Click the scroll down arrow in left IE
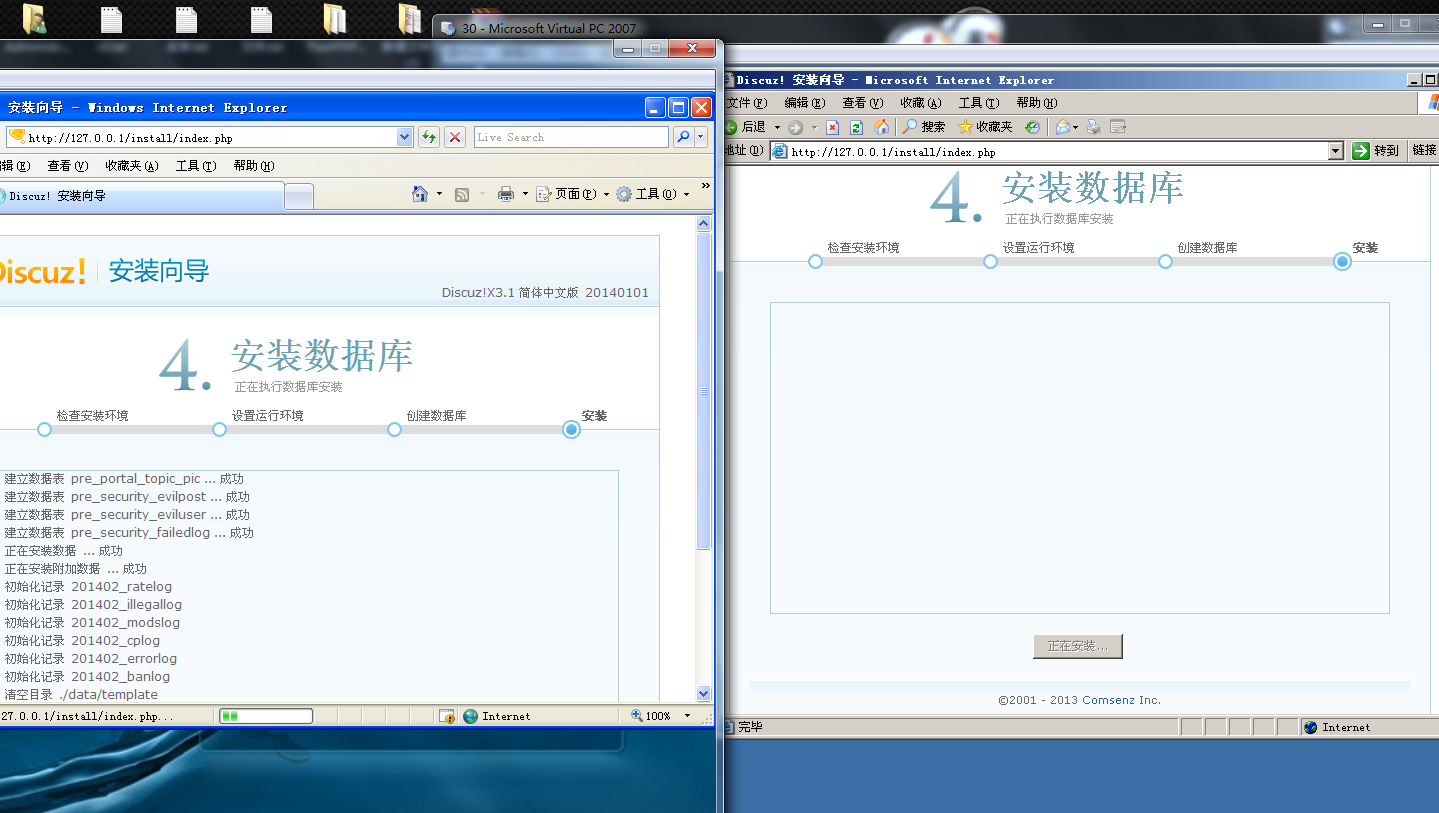 coord(704,693)
